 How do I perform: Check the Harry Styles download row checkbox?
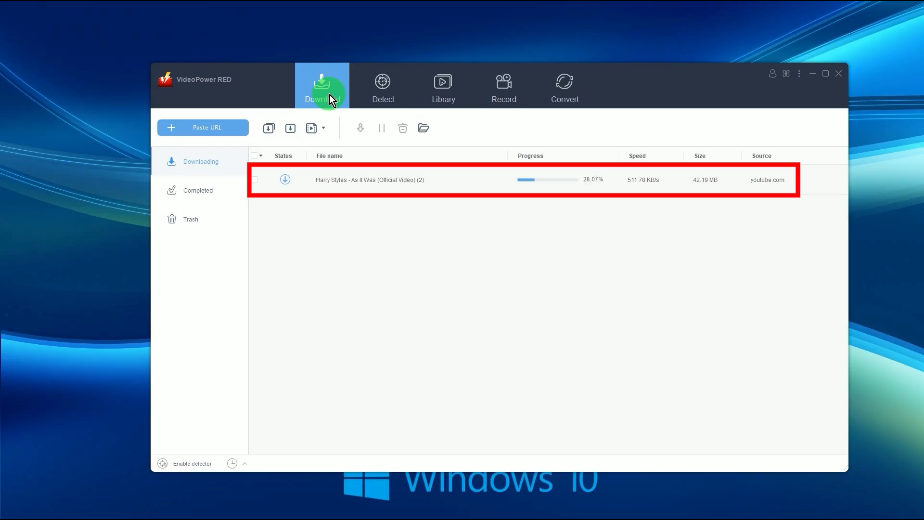254,180
